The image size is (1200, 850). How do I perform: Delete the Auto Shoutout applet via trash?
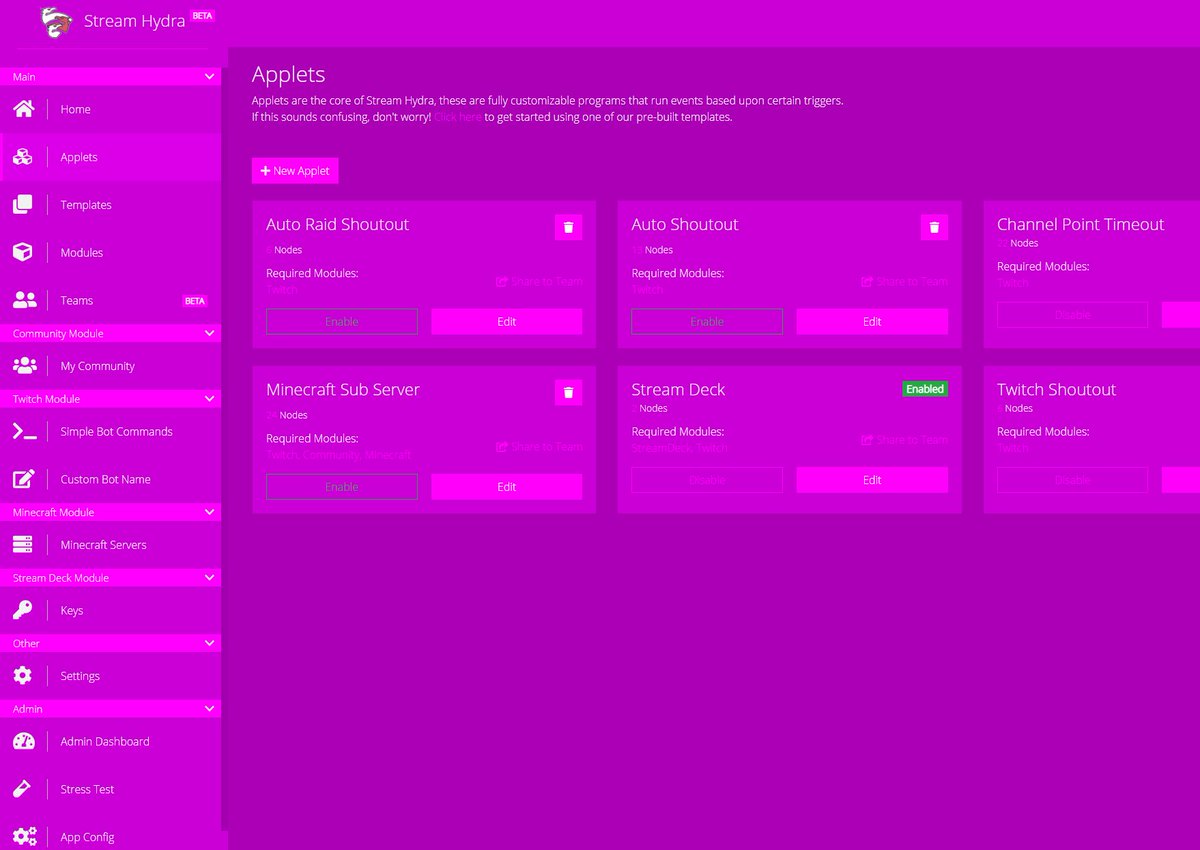934,227
